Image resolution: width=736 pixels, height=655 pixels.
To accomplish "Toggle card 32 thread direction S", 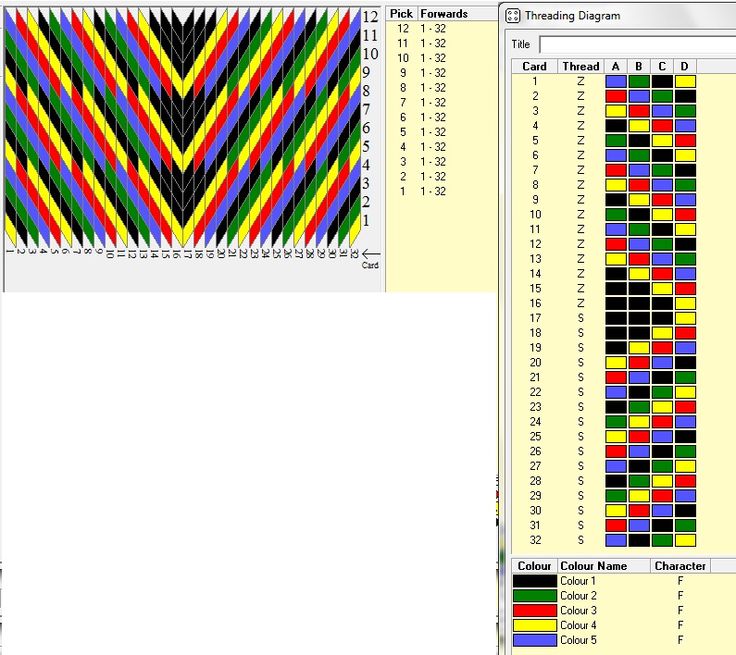I will coord(581,540).
